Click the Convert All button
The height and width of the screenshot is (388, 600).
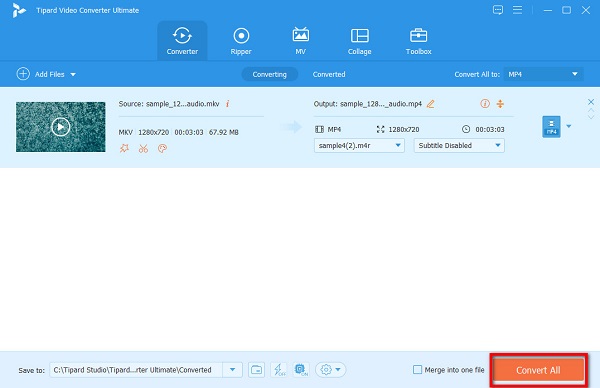pyautogui.click(x=538, y=370)
